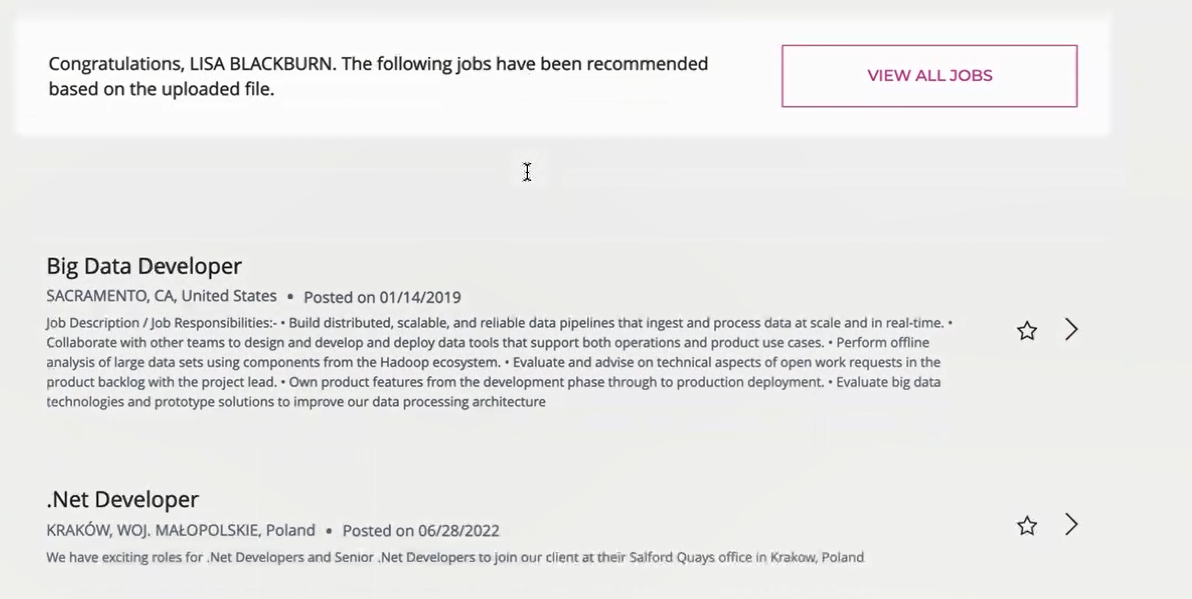The image size is (1192, 599).
Task: Favorite the .Net Developer job star
Action: [1027, 526]
